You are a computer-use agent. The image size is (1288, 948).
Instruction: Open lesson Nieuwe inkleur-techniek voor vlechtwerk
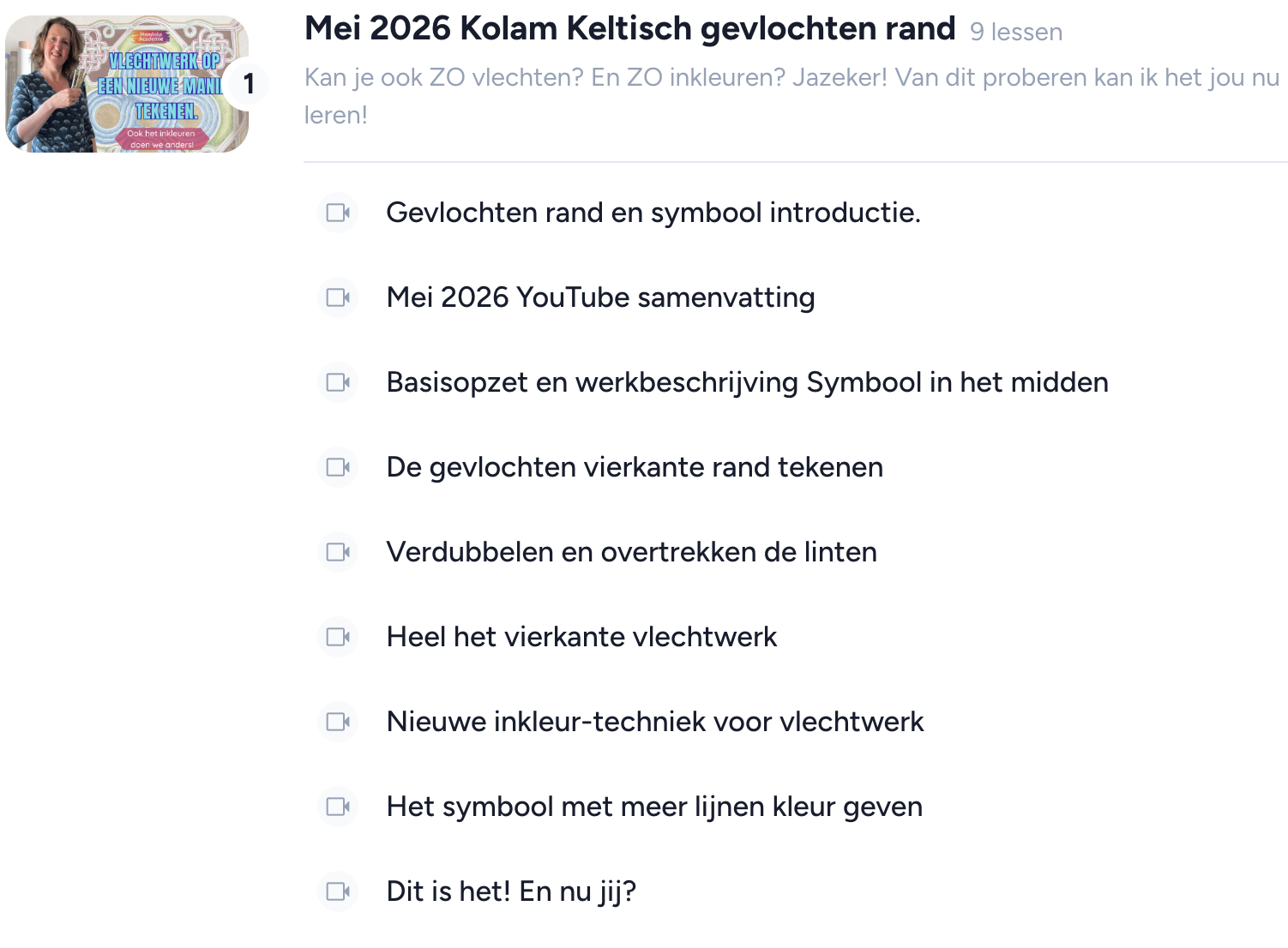pyautogui.click(x=655, y=722)
